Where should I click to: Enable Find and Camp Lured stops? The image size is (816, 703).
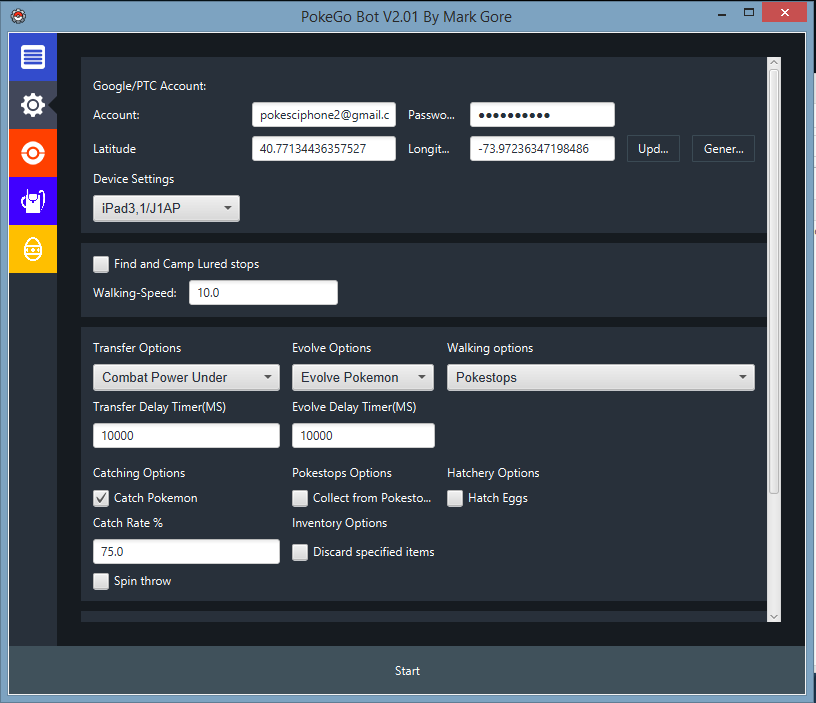(x=101, y=264)
